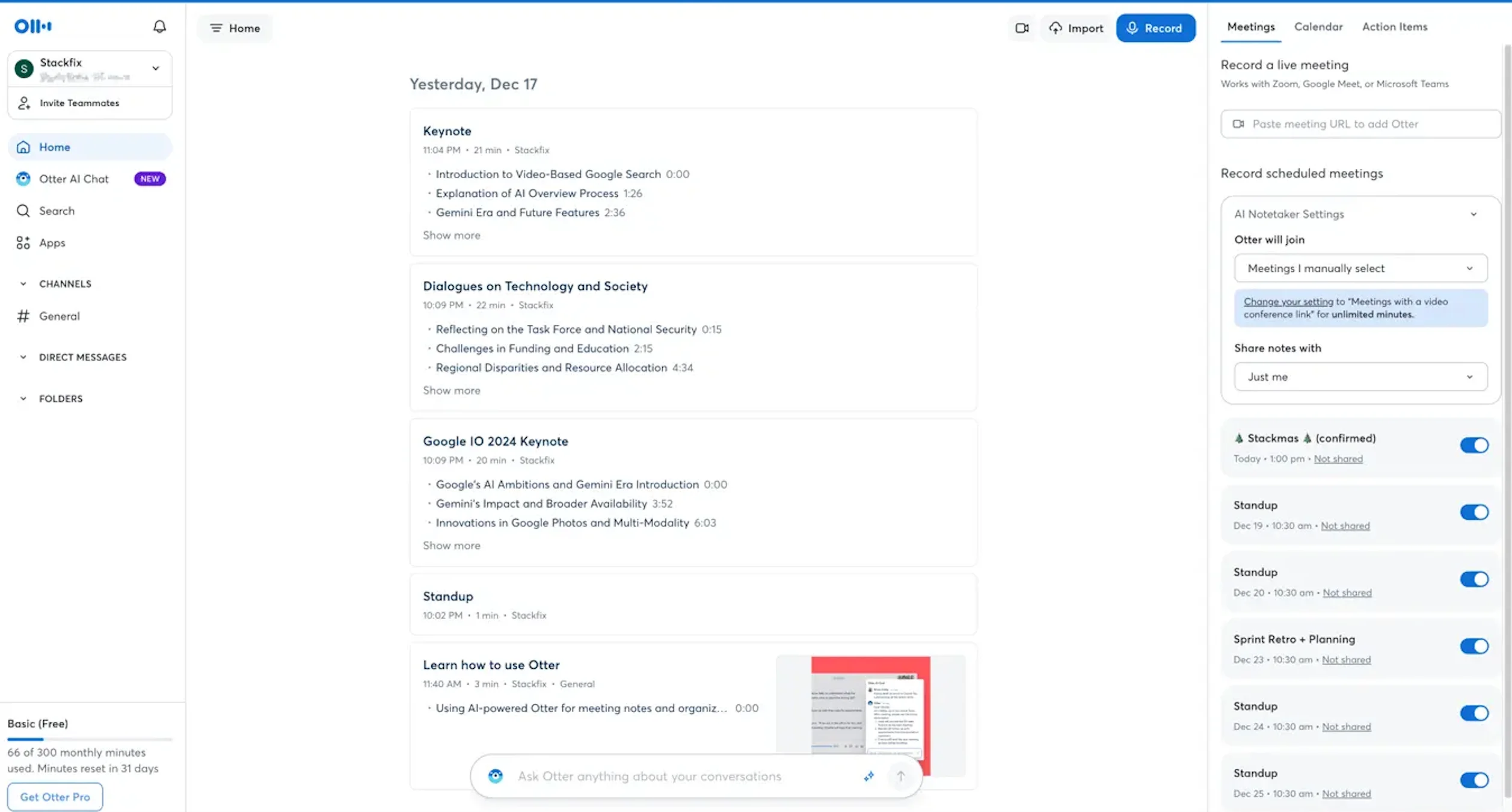Click Paste meeting URL input field
Viewport: 1512px width, 812px height.
click(x=1360, y=124)
